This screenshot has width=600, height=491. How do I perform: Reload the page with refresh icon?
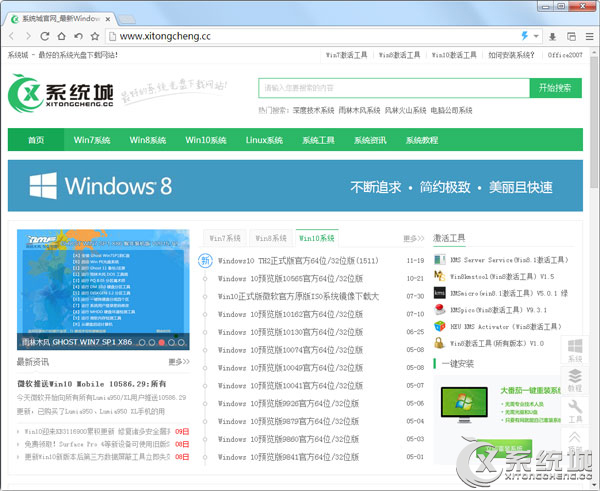(45, 36)
